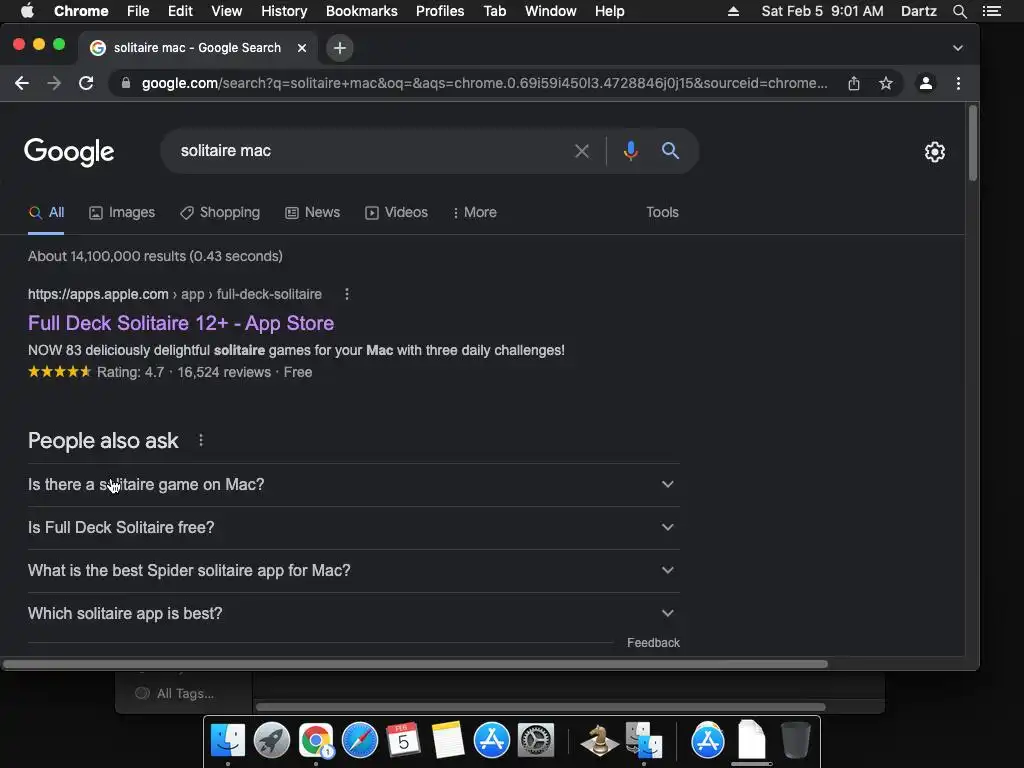1024x768 pixels.
Task: Bookmark this page with the star icon
Action: click(x=886, y=83)
